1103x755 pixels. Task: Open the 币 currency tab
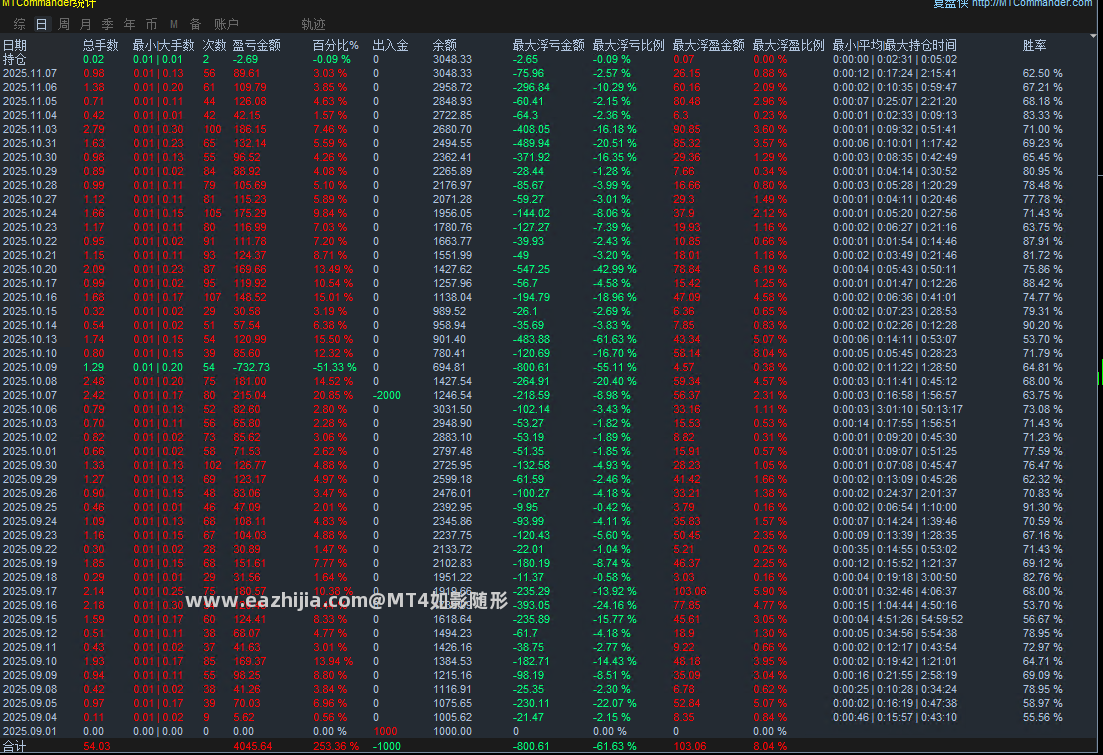pos(151,25)
